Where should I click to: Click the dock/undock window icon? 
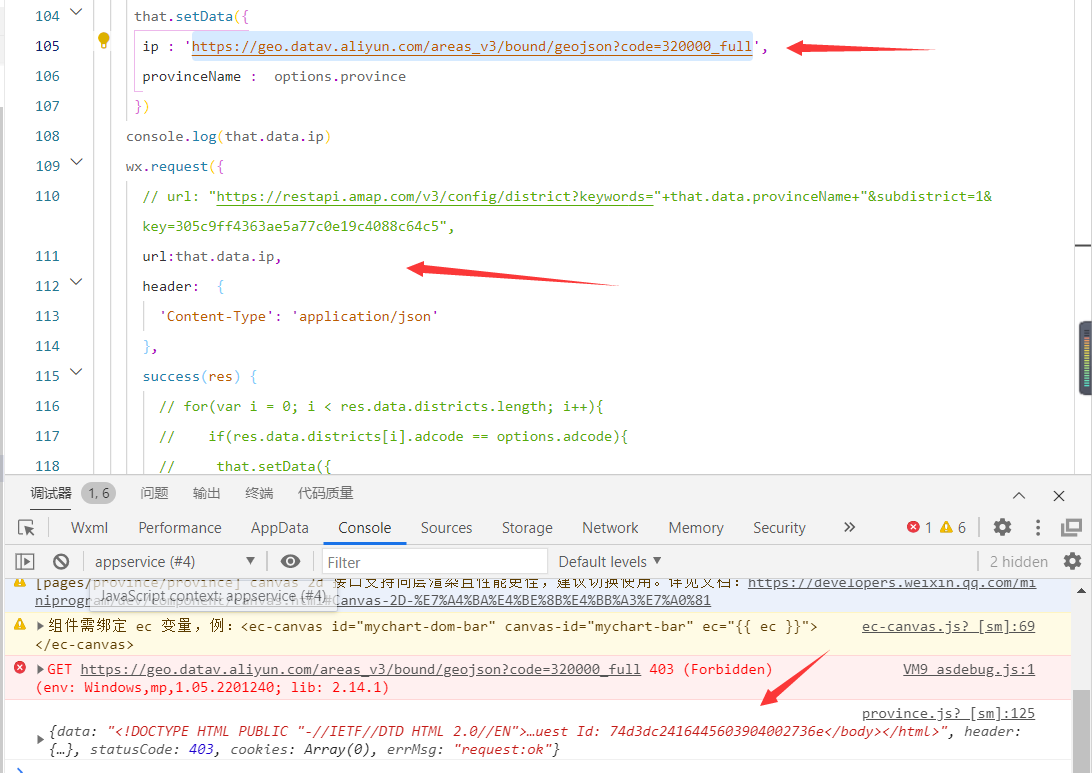pos(1071,527)
